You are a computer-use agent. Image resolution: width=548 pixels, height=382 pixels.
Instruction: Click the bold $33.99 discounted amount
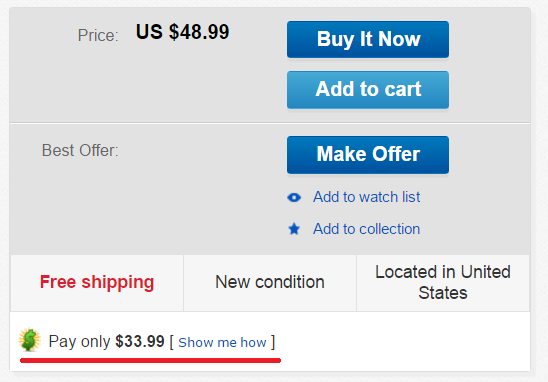(140, 341)
